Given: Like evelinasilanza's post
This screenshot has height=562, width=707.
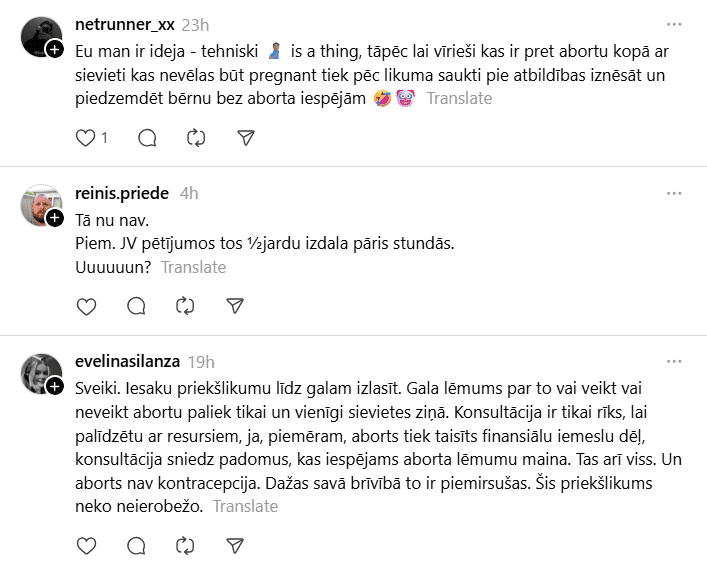Looking at the screenshot, I should pyautogui.click(x=86, y=545).
